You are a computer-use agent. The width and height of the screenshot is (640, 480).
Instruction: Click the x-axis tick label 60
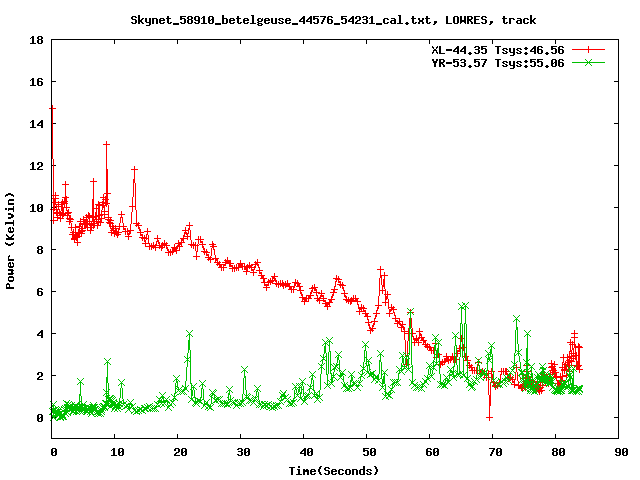[432, 452]
